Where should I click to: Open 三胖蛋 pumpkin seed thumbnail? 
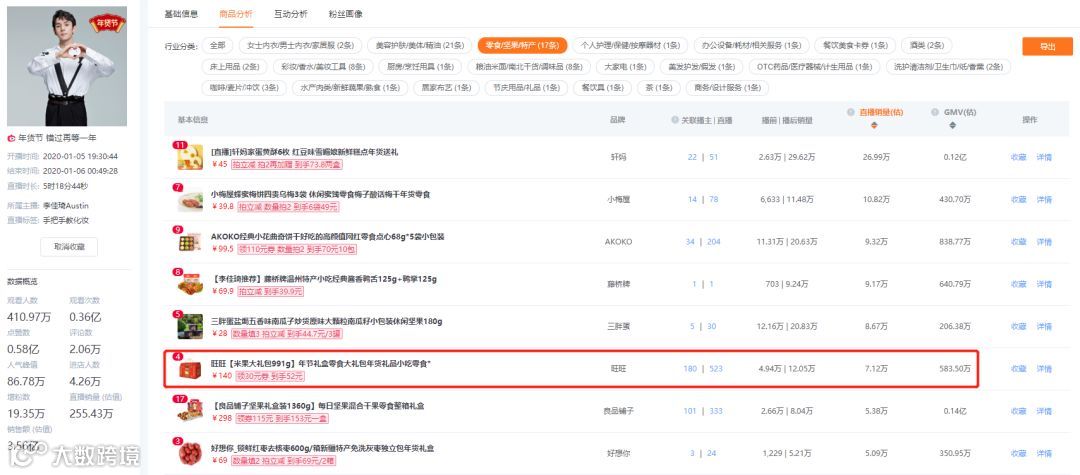[x=190, y=326]
